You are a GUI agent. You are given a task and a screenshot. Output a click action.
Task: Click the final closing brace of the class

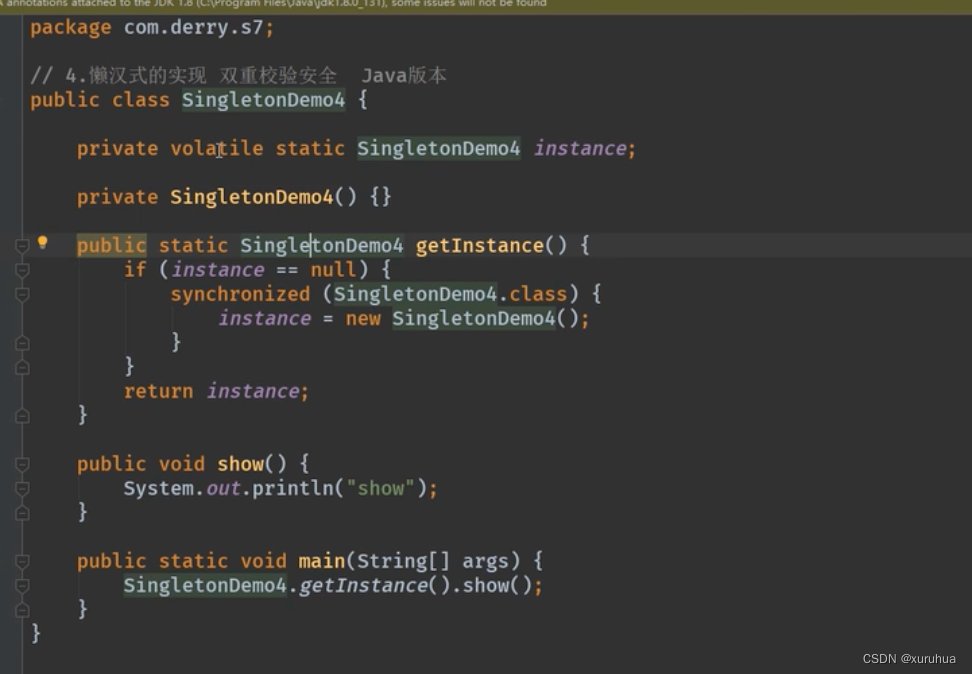35,634
